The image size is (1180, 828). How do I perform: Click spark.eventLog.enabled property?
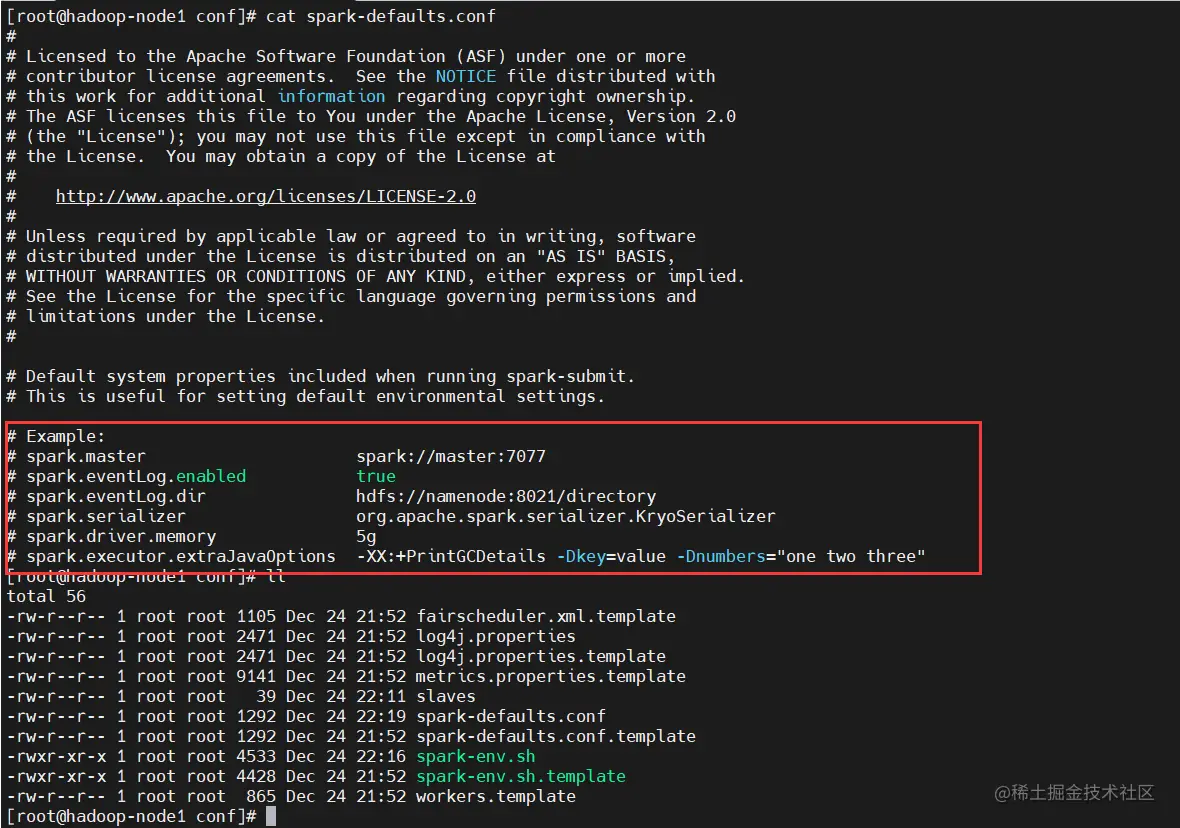136,476
